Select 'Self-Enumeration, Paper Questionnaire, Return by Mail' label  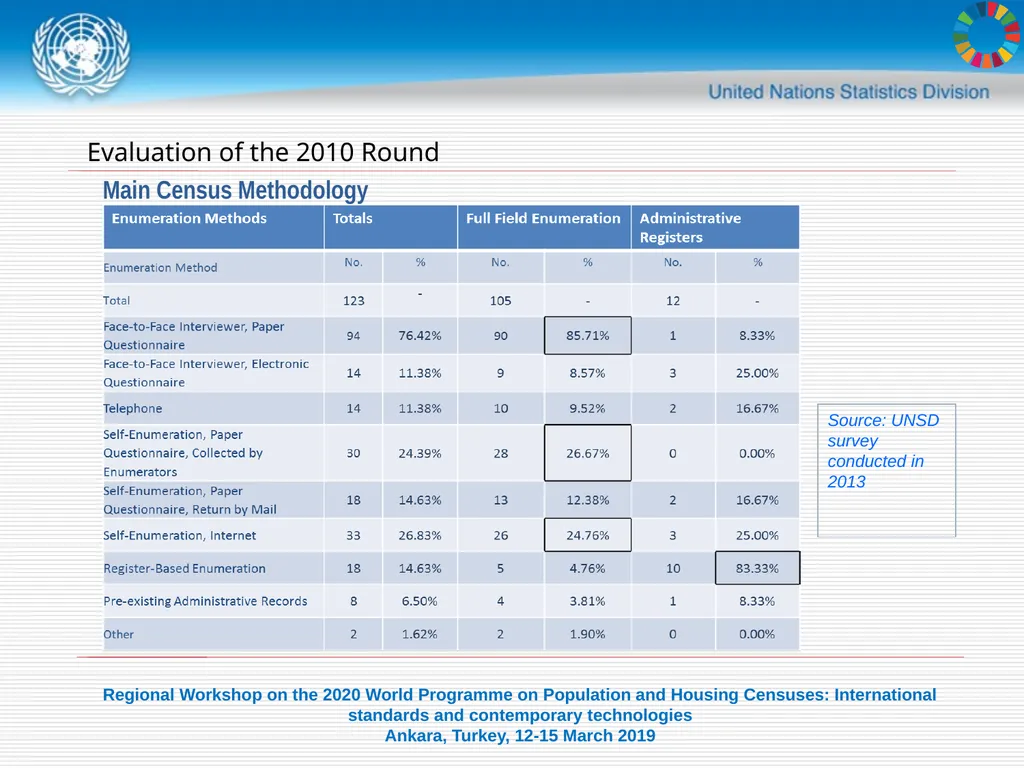point(189,500)
